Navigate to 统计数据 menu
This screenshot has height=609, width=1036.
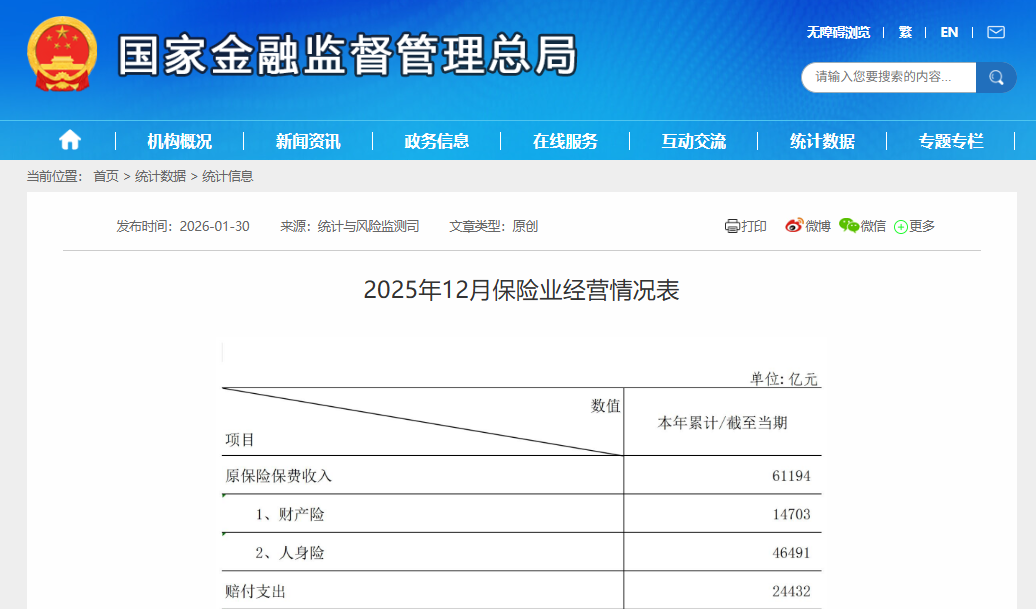click(x=822, y=141)
